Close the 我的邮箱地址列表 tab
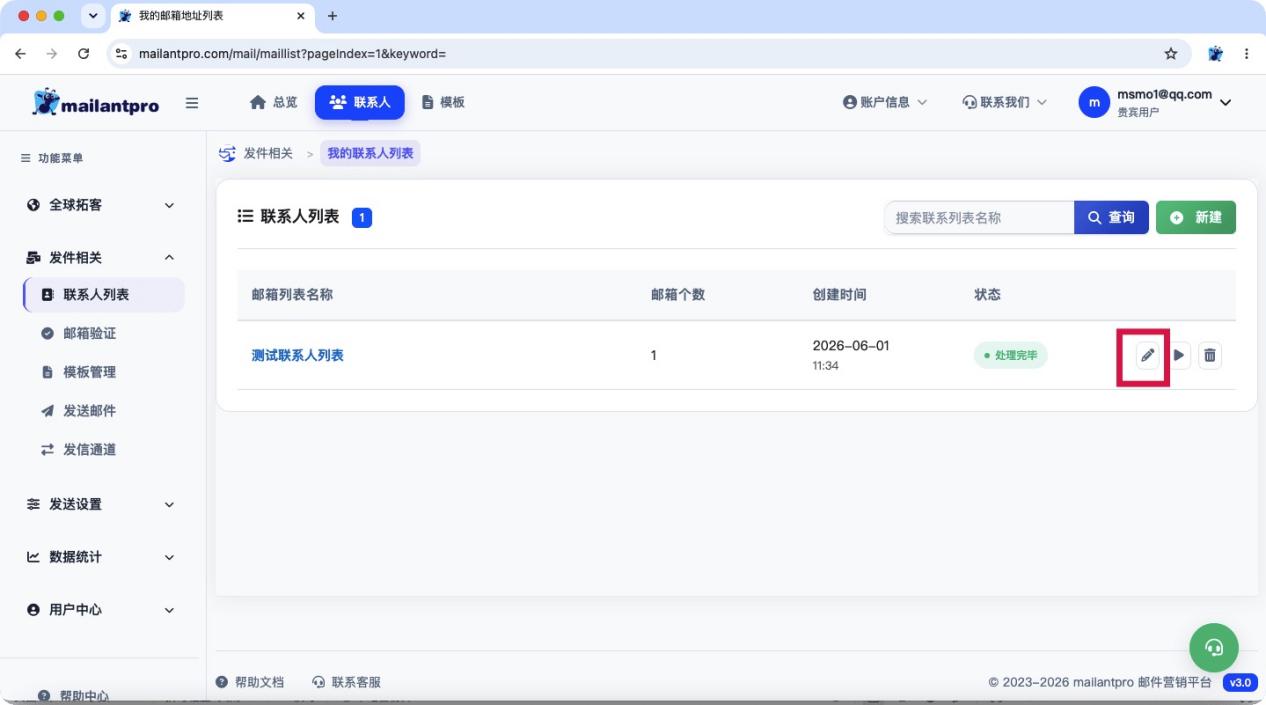1266x705 pixels. pos(300,16)
